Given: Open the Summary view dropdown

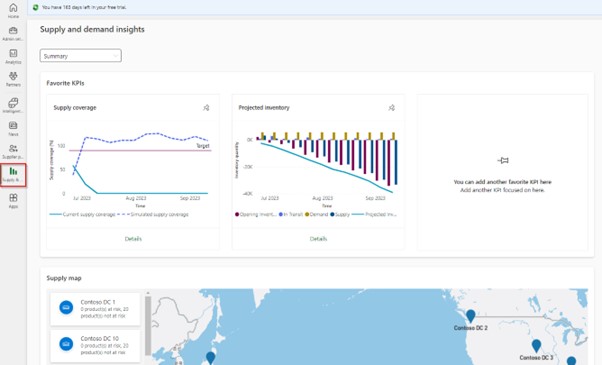Looking at the screenshot, I should pyautogui.click(x=81, y=56).
